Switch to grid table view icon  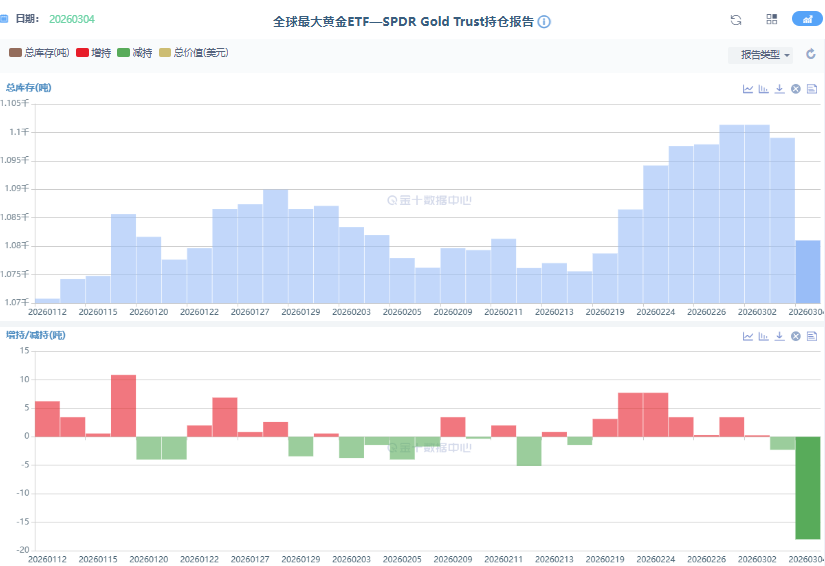tap(771, 20)
